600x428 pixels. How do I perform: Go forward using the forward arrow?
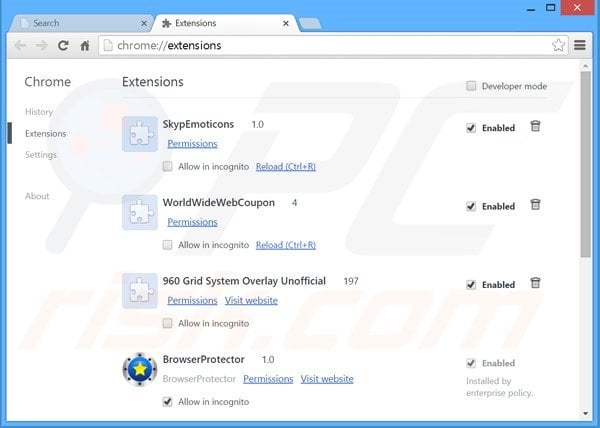pyautogui.click(x=41, y=46)
